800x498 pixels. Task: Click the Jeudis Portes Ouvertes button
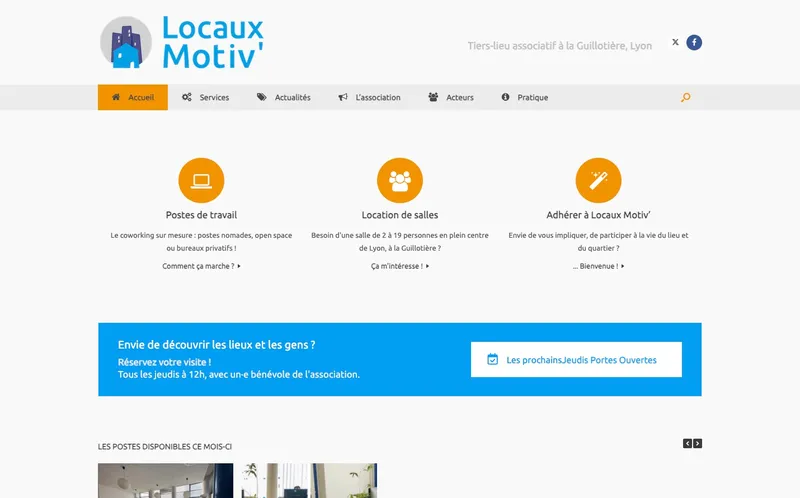point(576,359)
